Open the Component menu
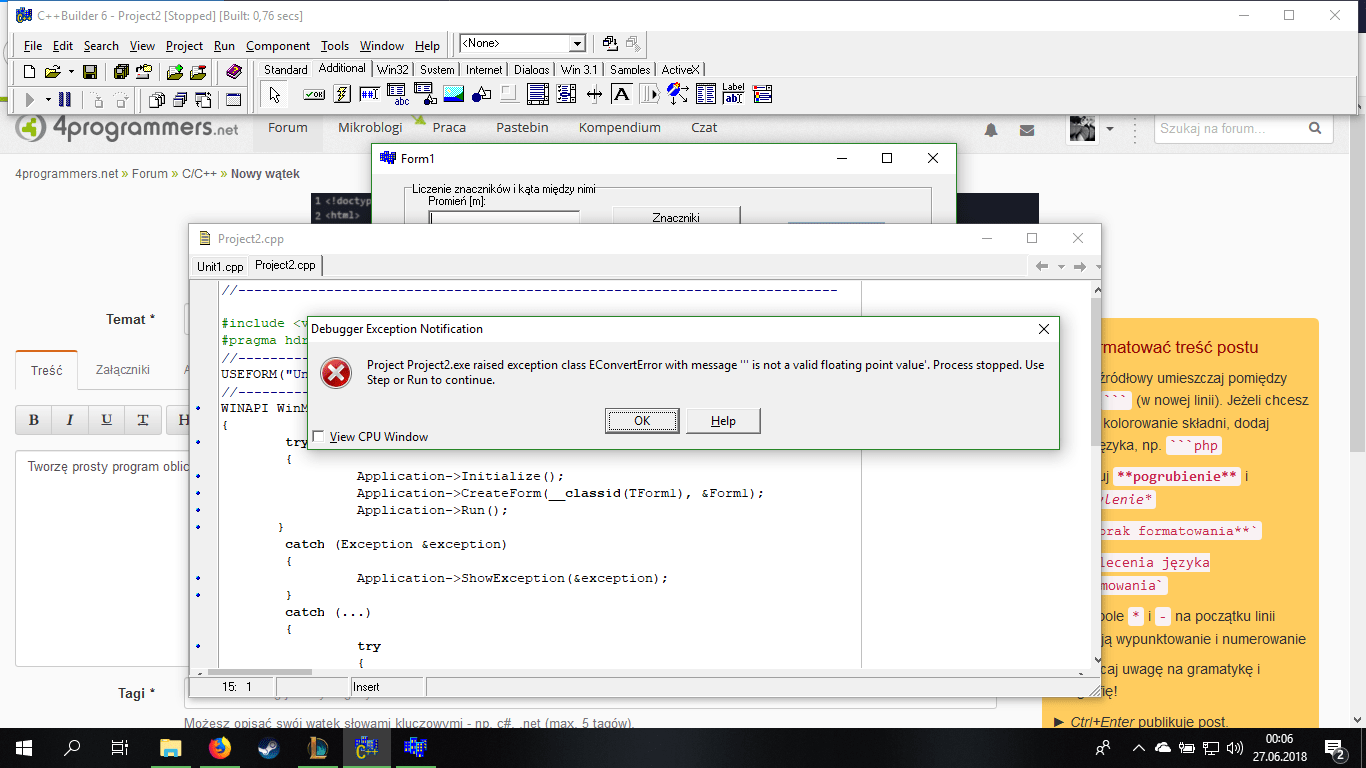The image size is (1366, 768). (x=278, y=46)
